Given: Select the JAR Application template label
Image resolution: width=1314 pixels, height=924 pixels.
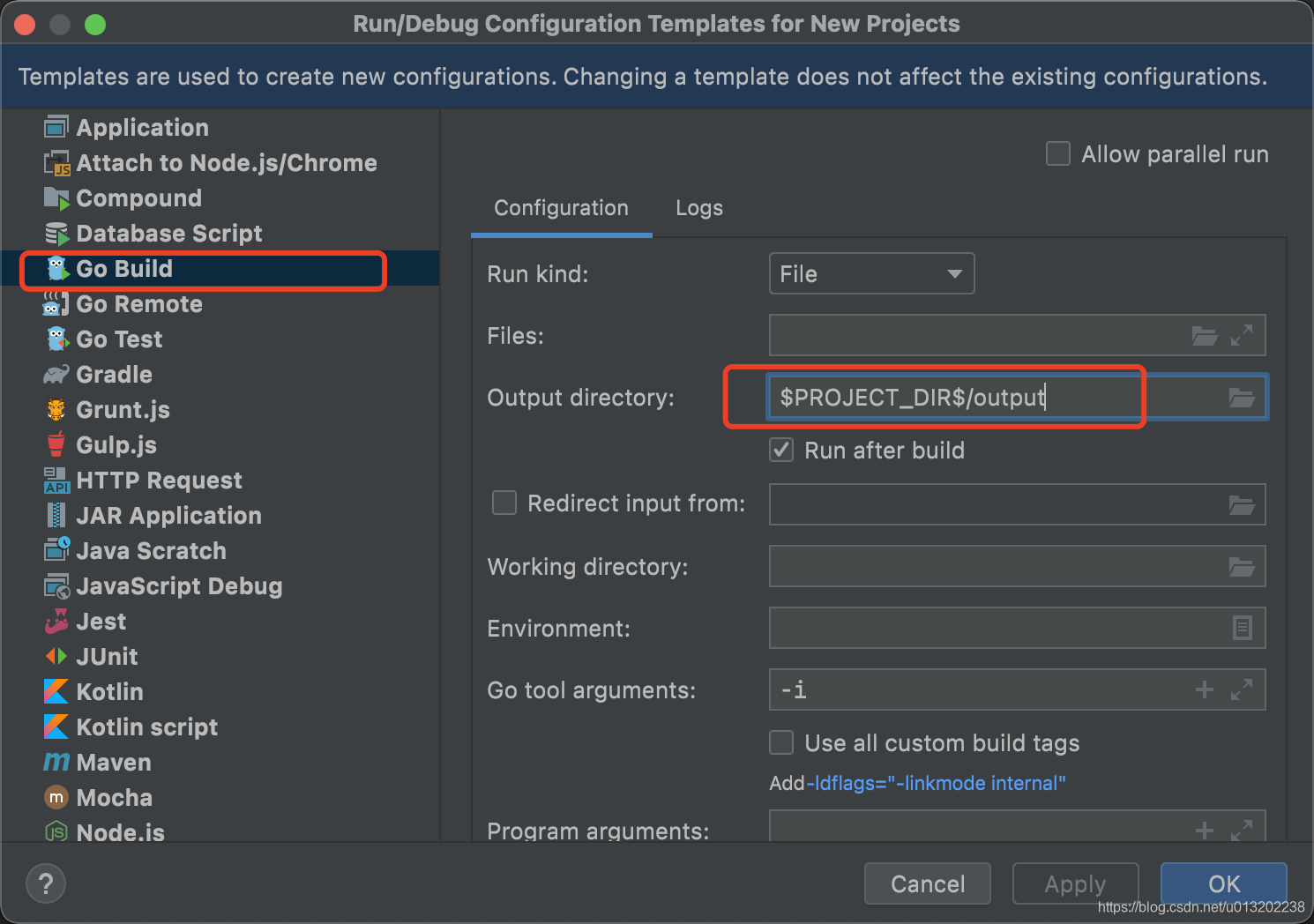Looking at the screenshot, I should point(168,516).
